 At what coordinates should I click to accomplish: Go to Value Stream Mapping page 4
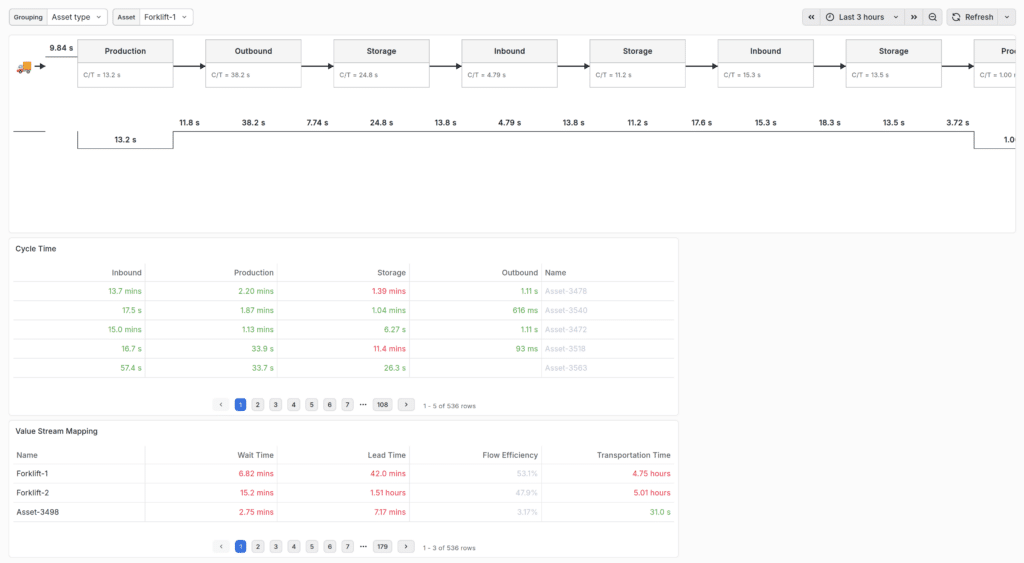(x=294, y=547)
